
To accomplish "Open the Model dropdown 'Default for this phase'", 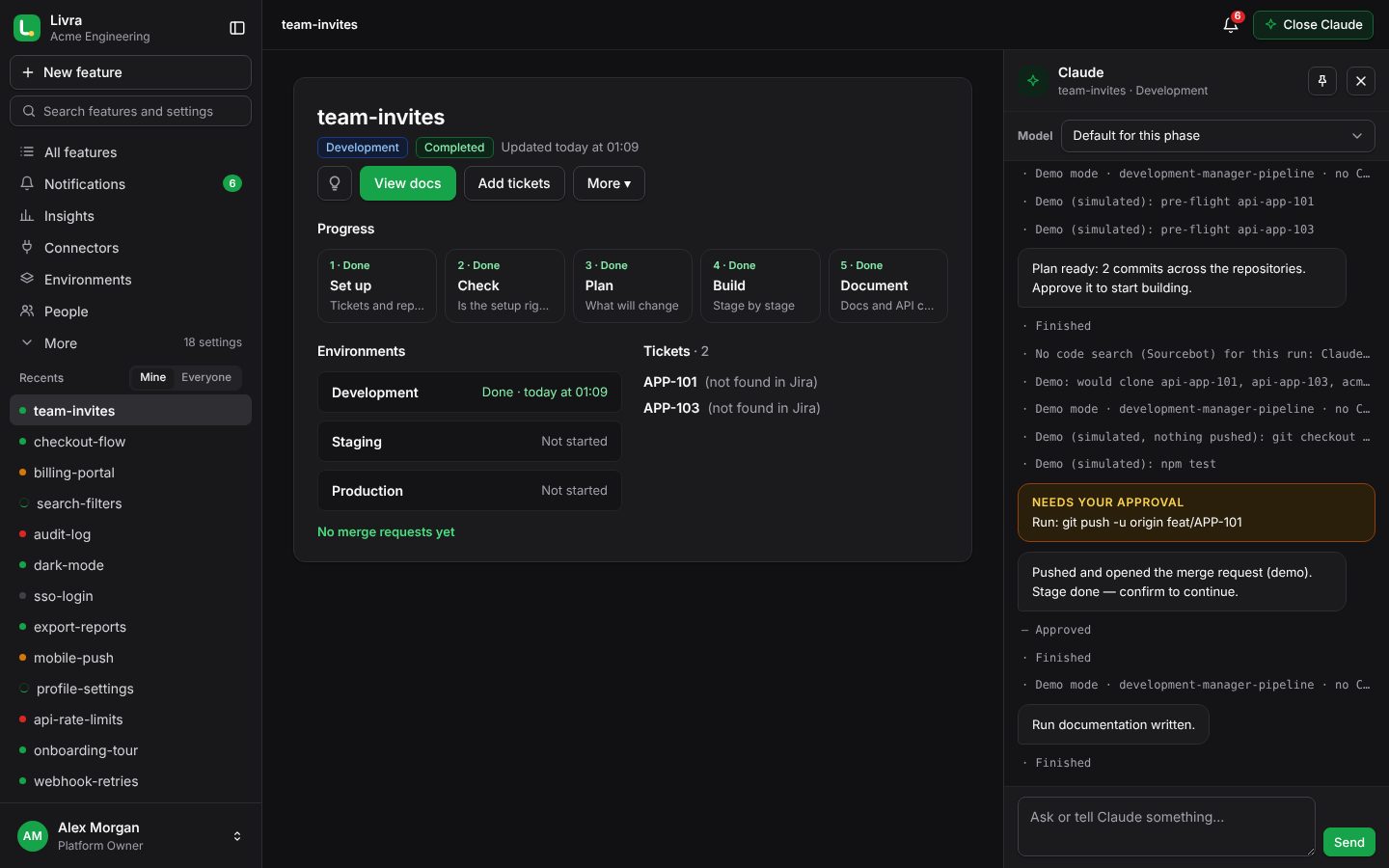I will click(x=1217, y=136).
